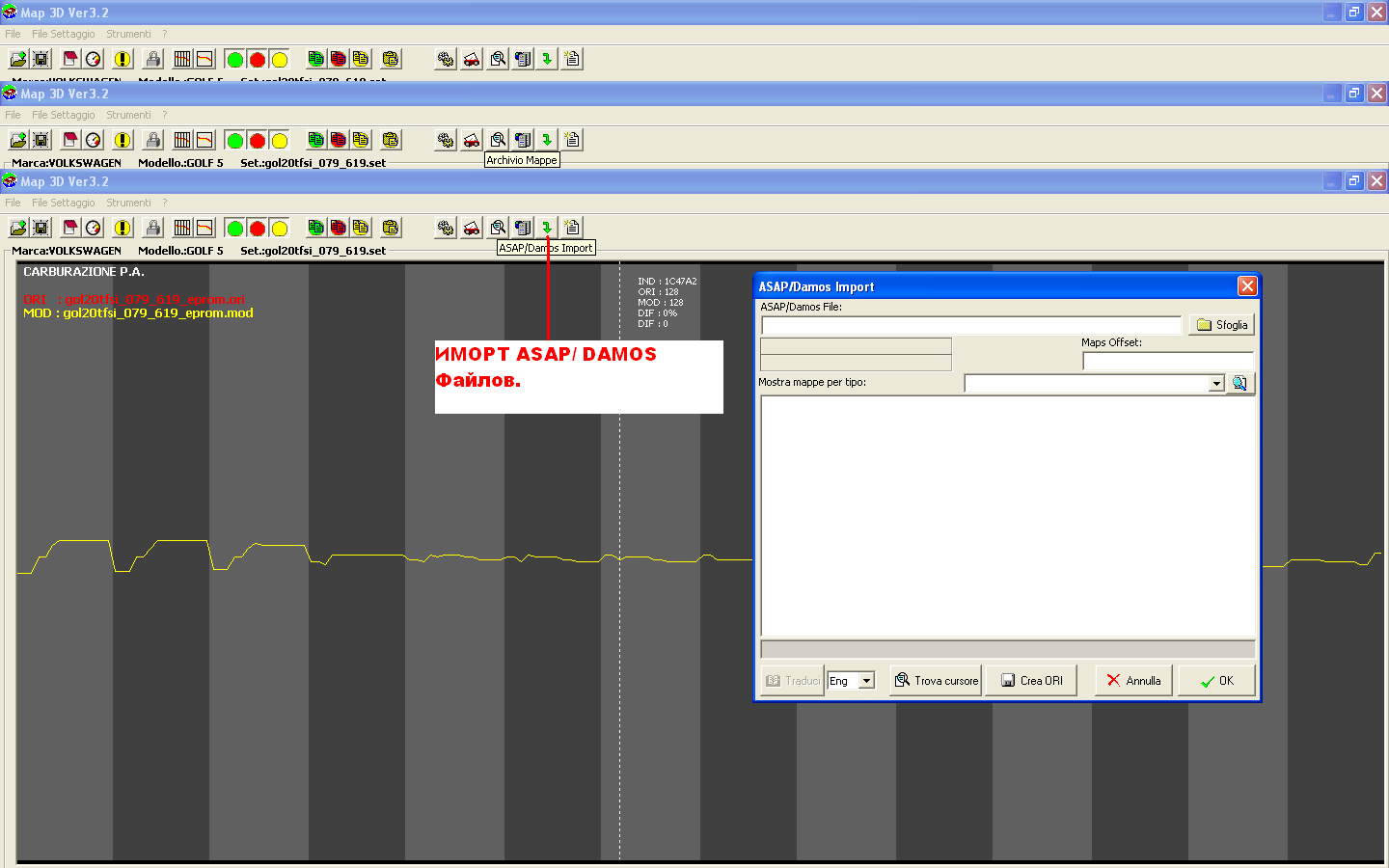Viewport: 1389px width, 868px height.
Task: Click the red car icon in the active toolbar
Action: point(472,228)
